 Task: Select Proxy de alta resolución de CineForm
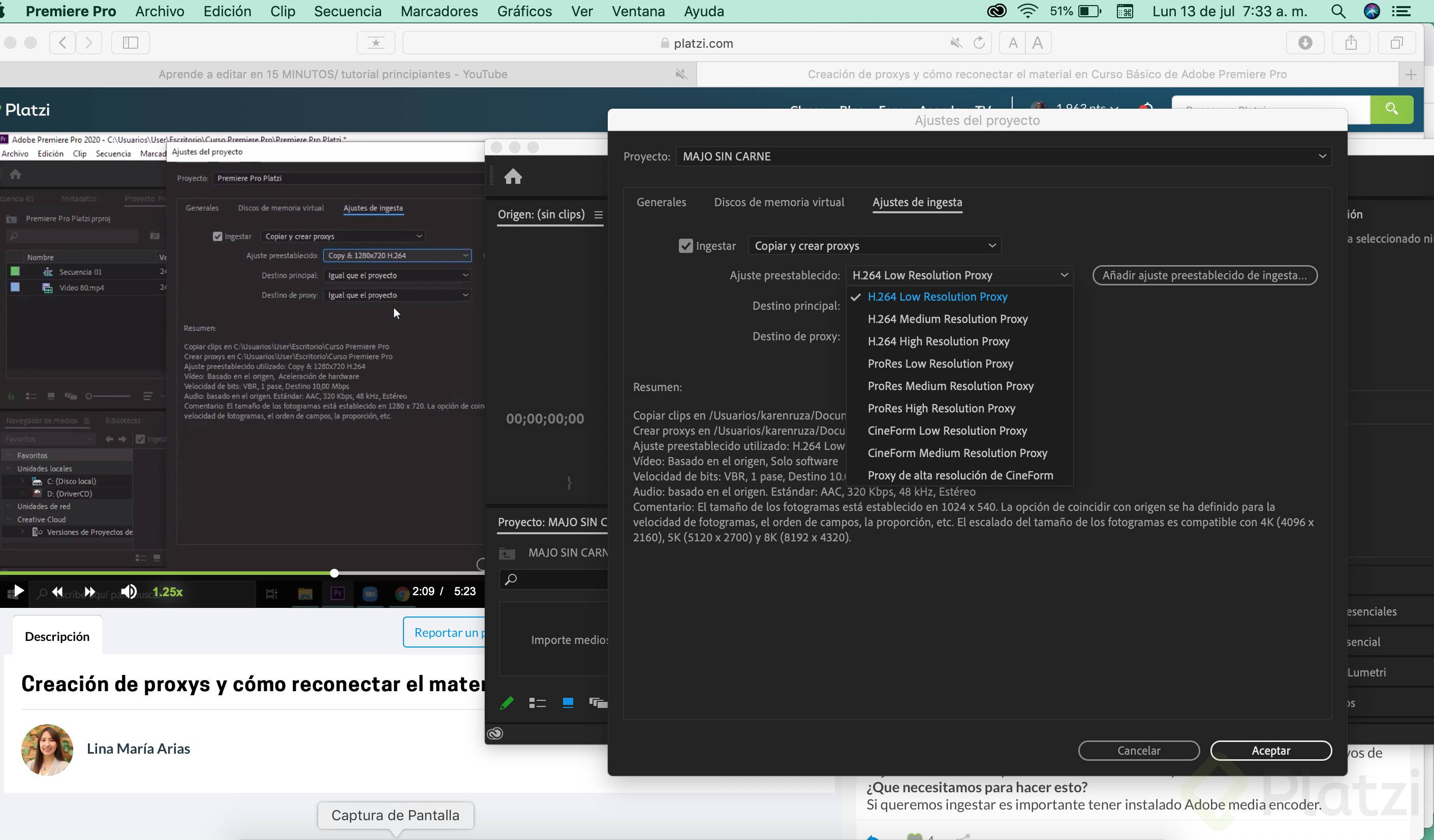click(x=960, y=475)
